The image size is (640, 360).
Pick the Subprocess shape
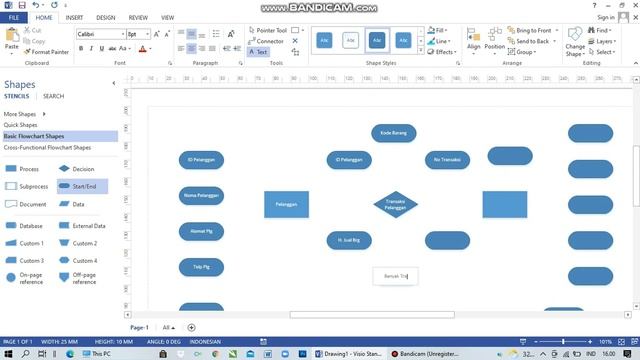pos(26,186)
